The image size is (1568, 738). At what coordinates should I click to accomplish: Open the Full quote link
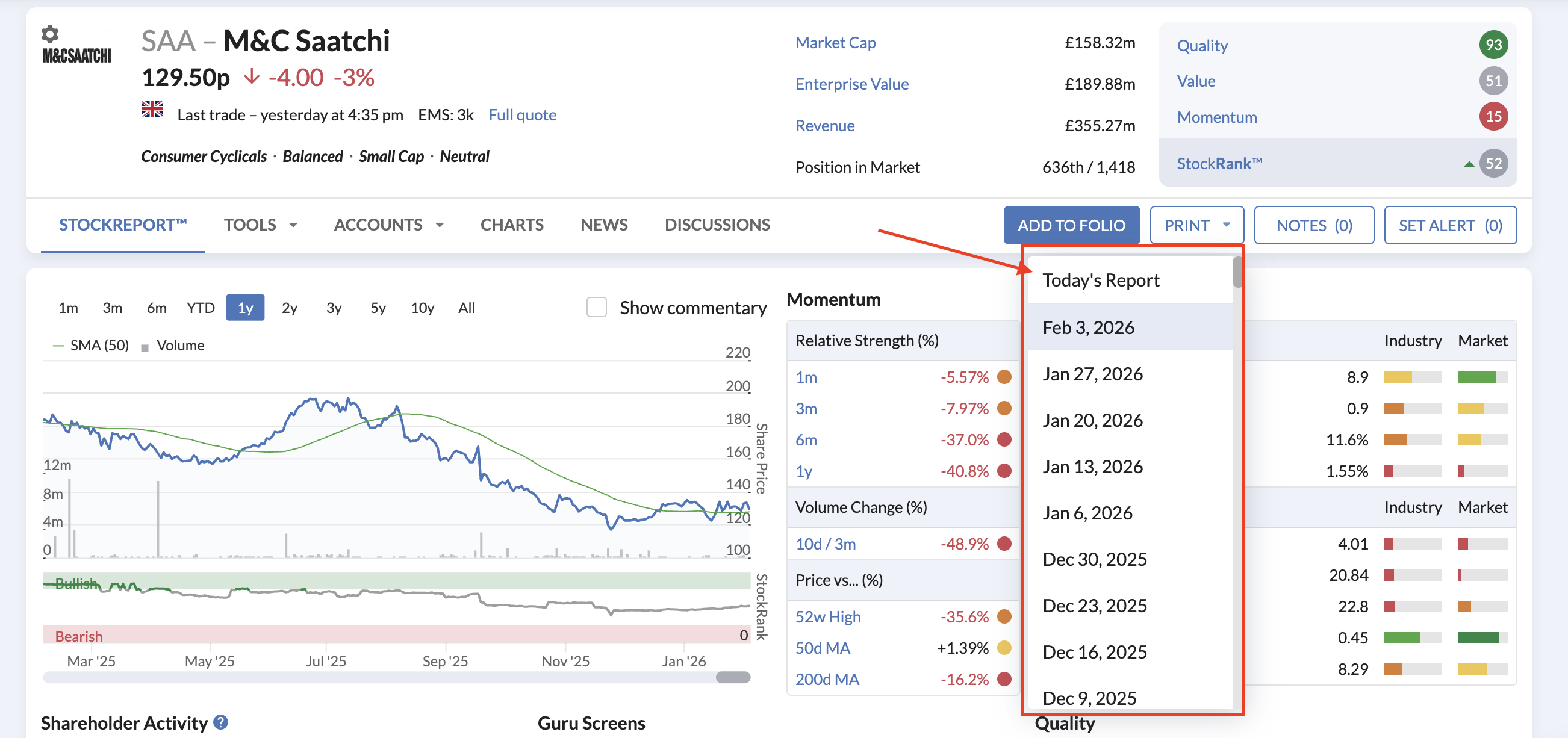coord(522,115)
